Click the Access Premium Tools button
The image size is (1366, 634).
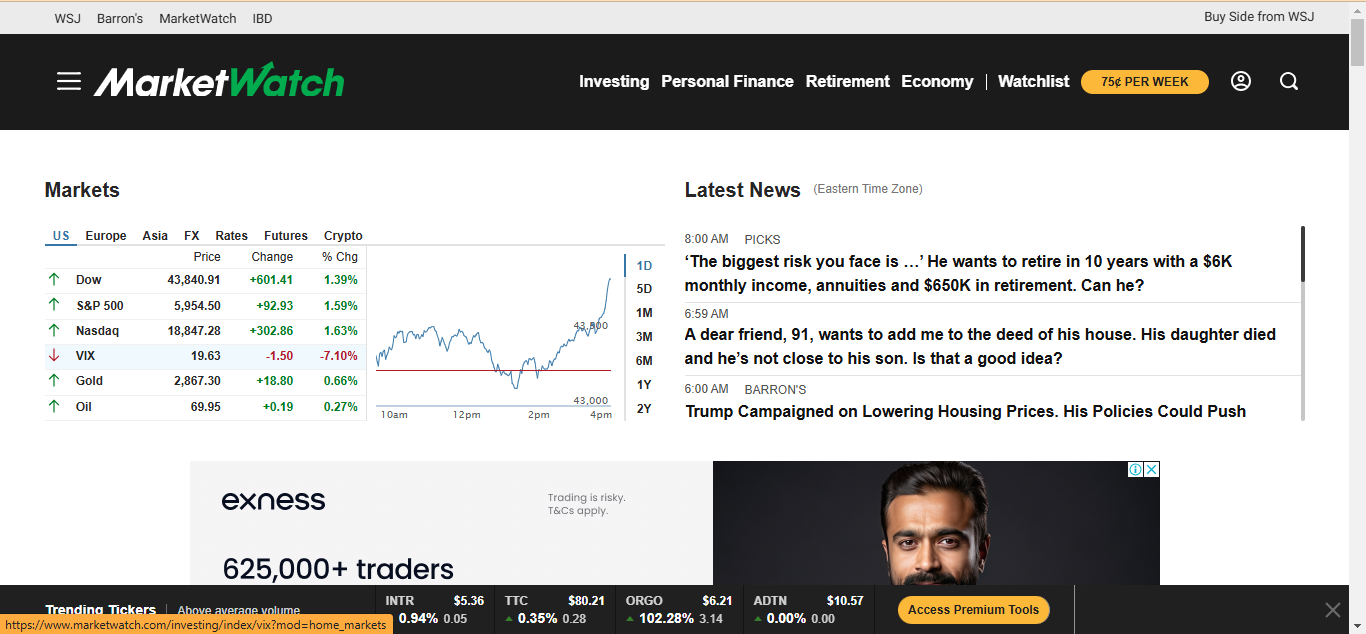tap(973, 610)
